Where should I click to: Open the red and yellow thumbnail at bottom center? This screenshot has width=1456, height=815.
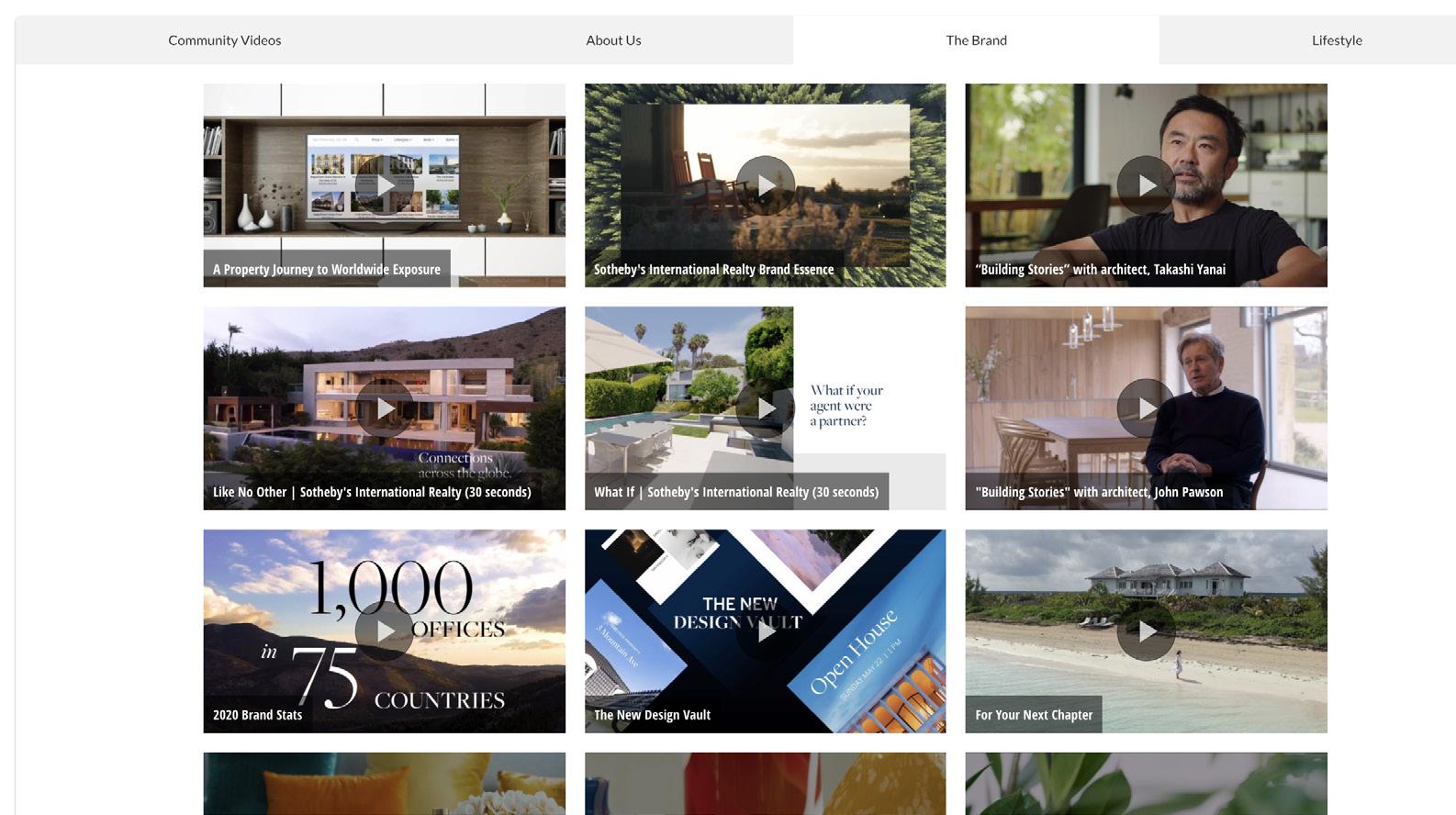coord(765,784)
